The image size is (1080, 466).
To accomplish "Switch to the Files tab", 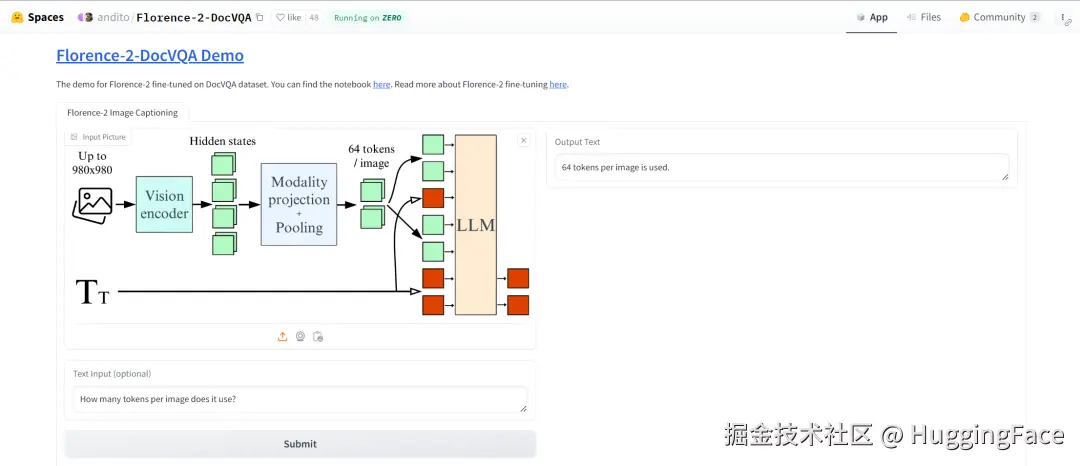I will coord(924,17).
